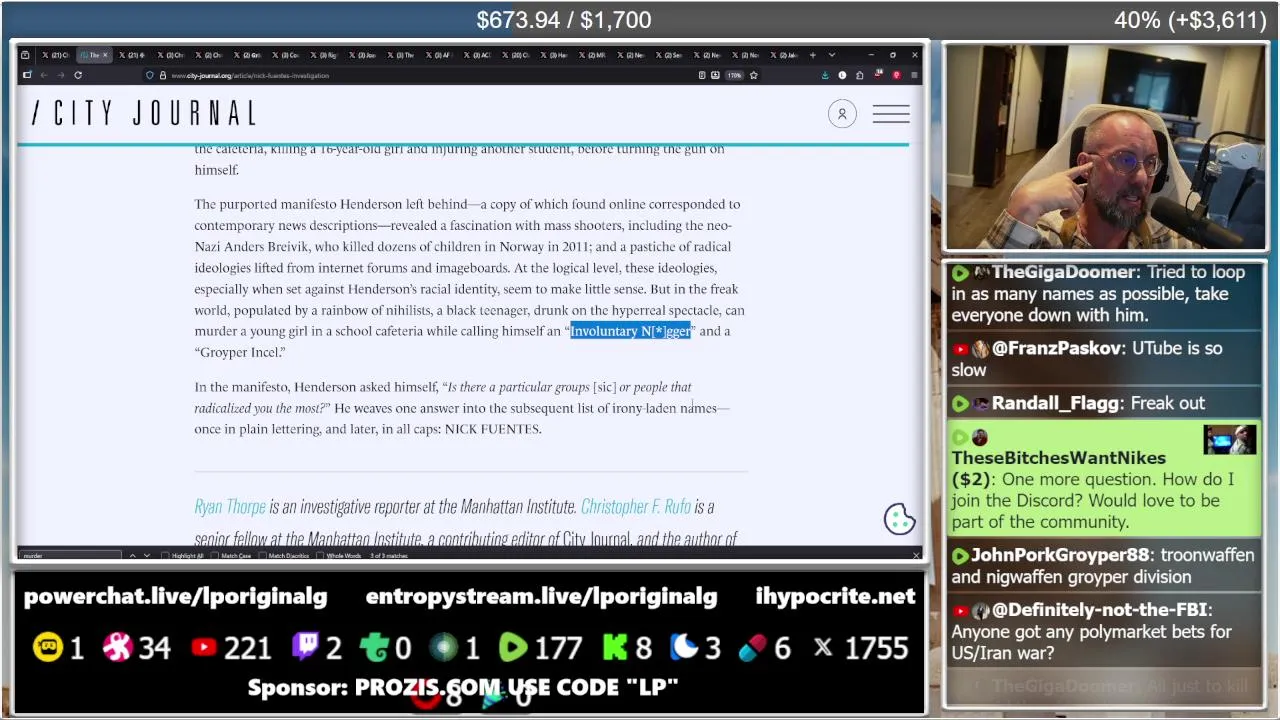Toggle reader view icon in address bar

pyautogui.click(x=702, y=75)
